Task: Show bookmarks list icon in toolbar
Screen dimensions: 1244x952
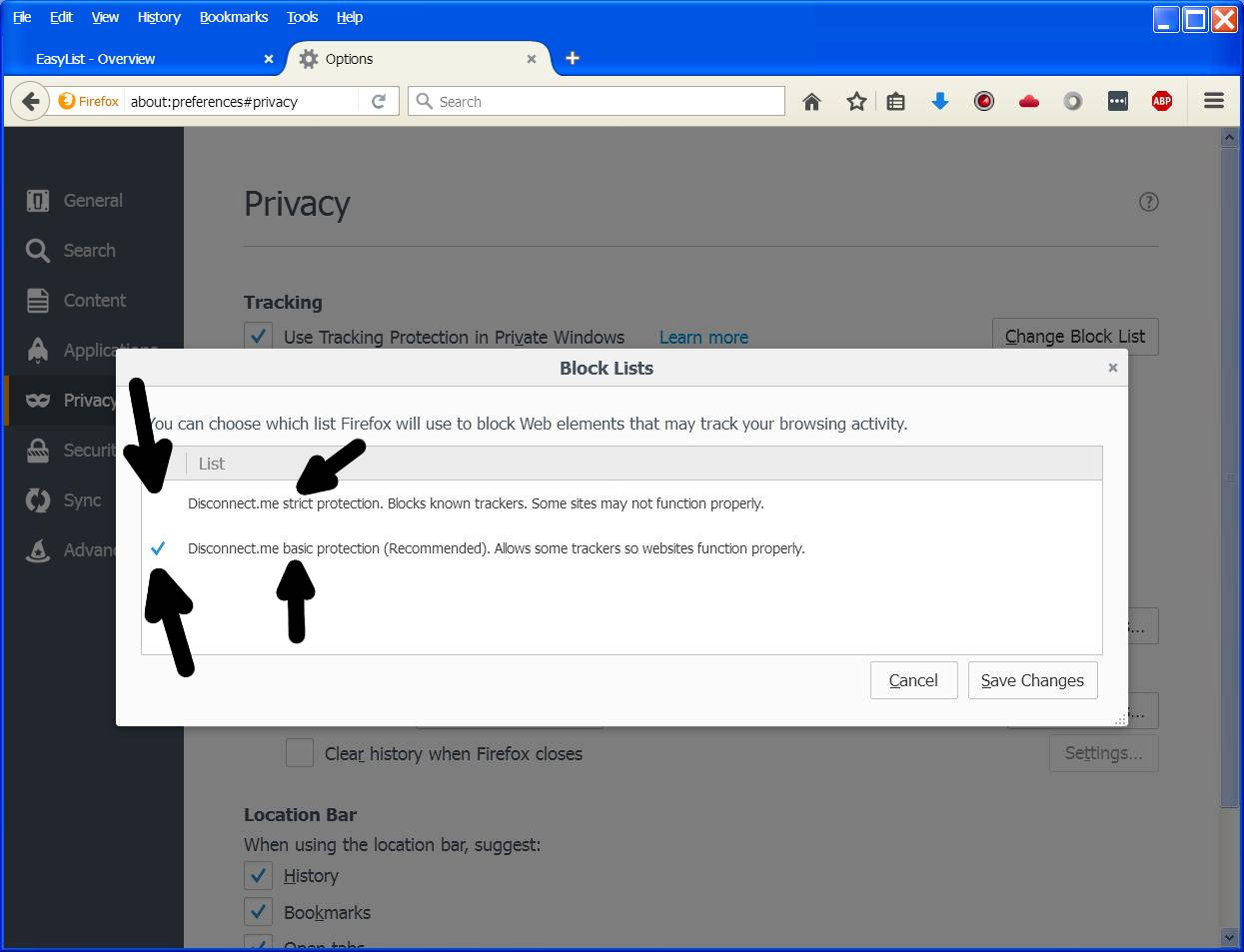Action: [895, 101]
